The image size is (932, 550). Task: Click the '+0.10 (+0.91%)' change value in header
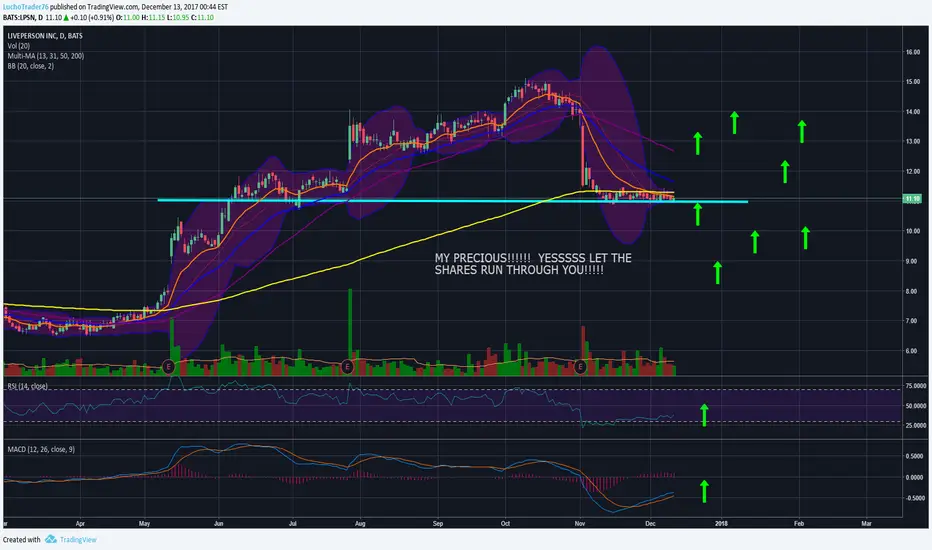point(92,18)
